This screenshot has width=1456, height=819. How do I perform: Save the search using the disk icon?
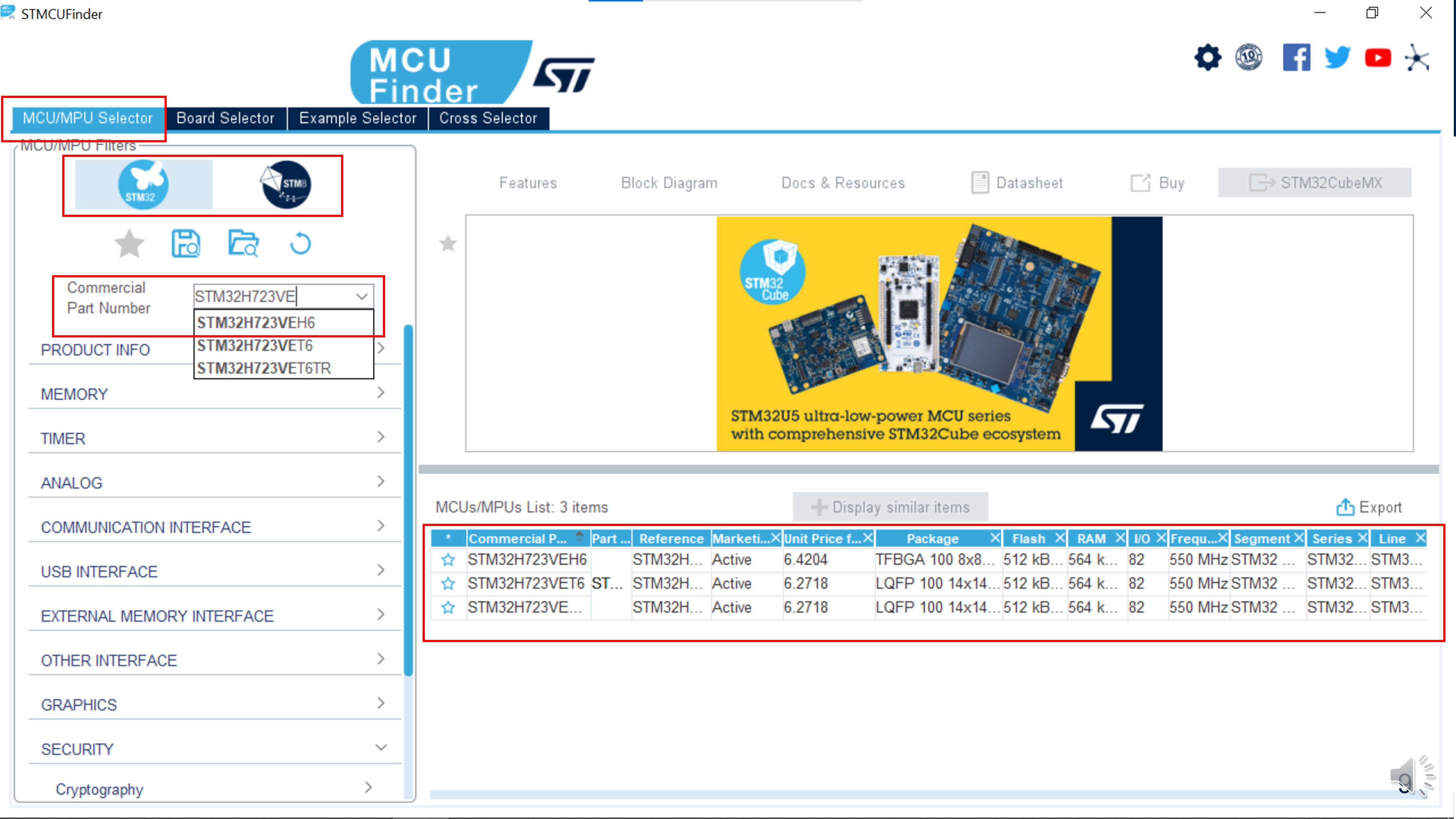186,244
